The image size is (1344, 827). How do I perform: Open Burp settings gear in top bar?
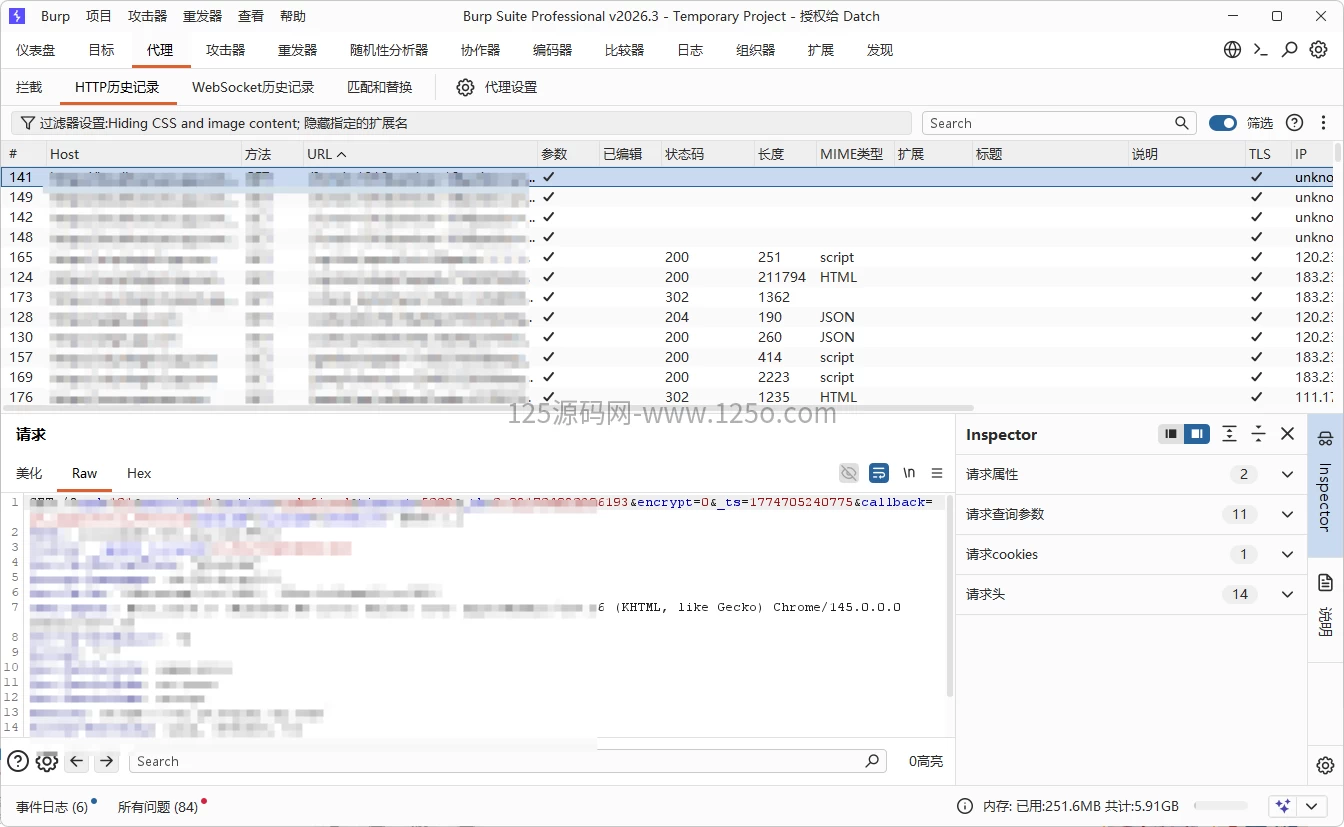point(1319,50)
